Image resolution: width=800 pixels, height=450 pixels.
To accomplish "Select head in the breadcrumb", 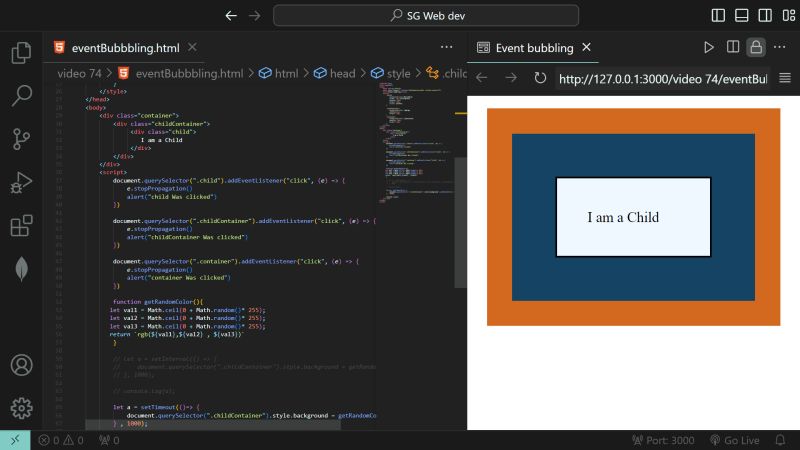I will 335,73.
